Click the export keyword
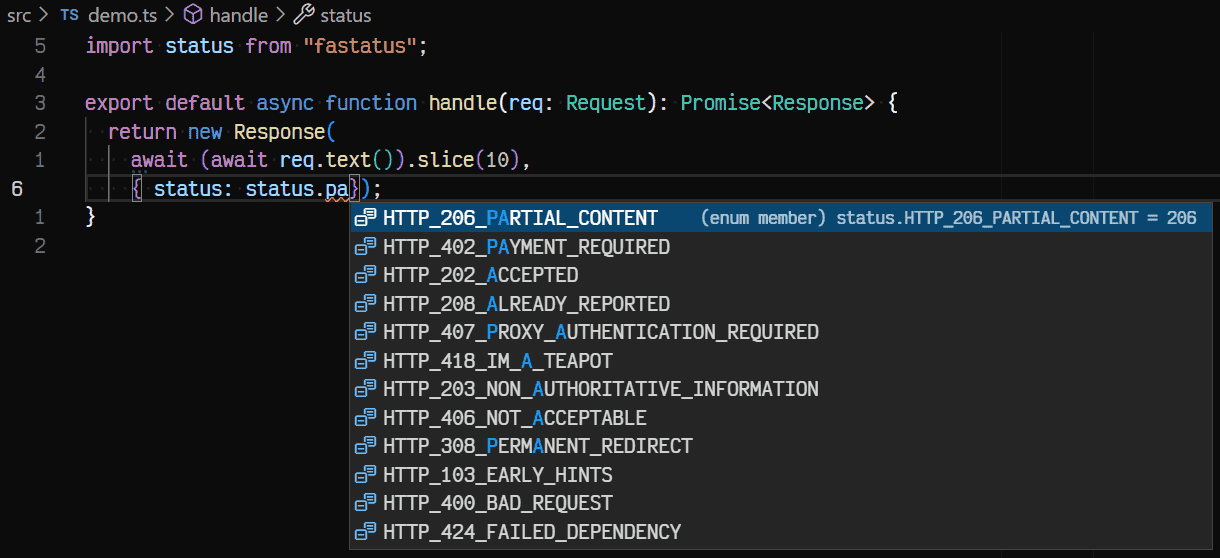This screenshot has width=1220, height=558. click(120, 103)
